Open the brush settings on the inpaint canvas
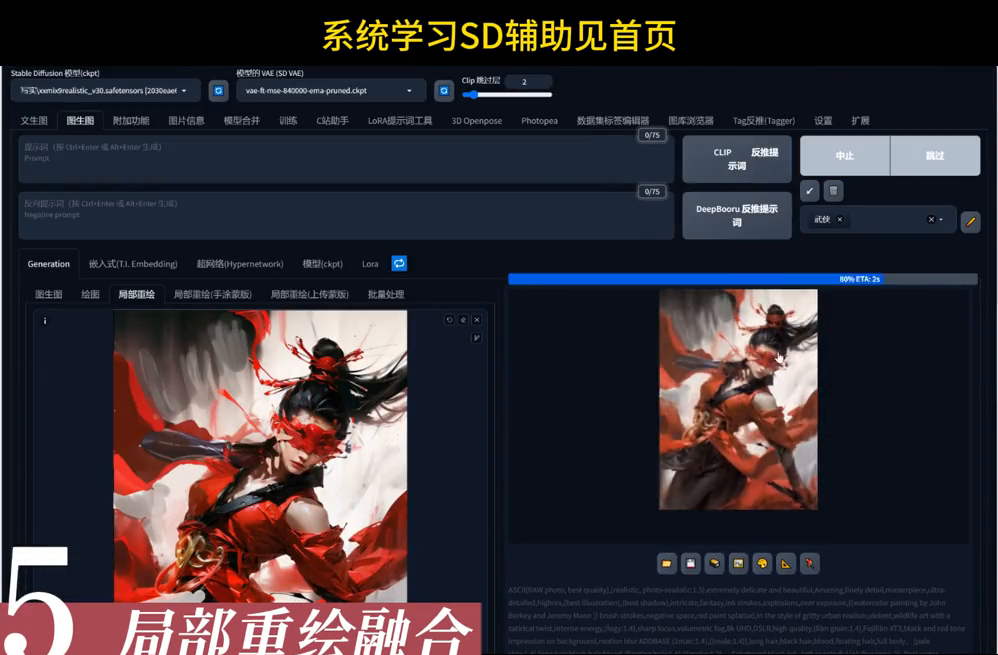Viewport: 998px width, 655px height. tap(476, 338)
